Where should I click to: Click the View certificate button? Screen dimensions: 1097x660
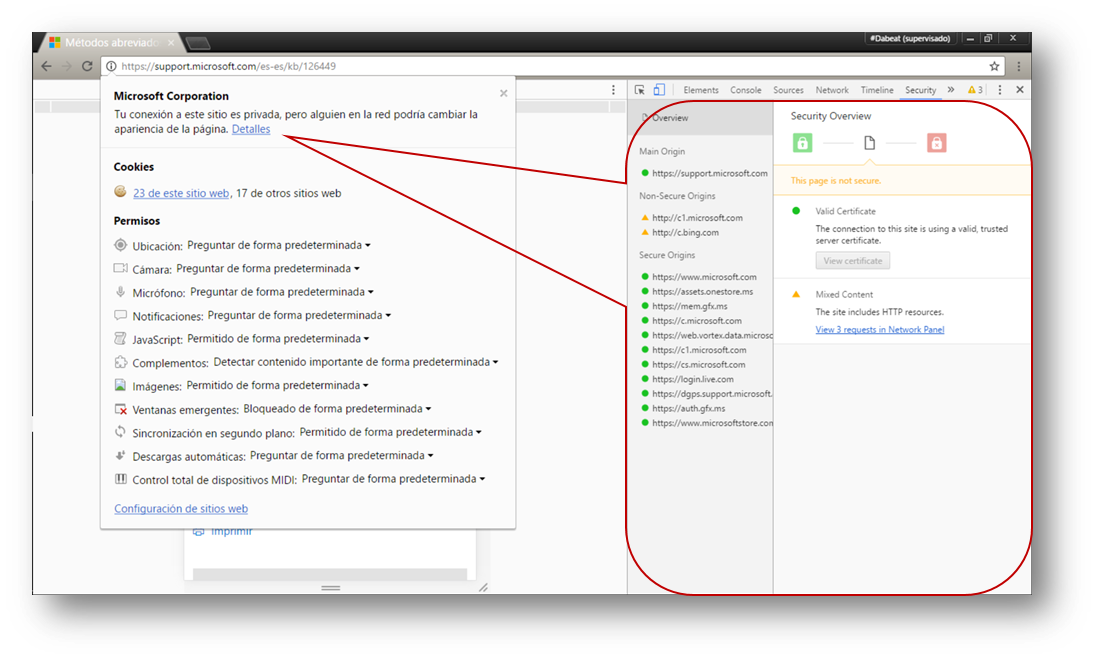(853, 260)
